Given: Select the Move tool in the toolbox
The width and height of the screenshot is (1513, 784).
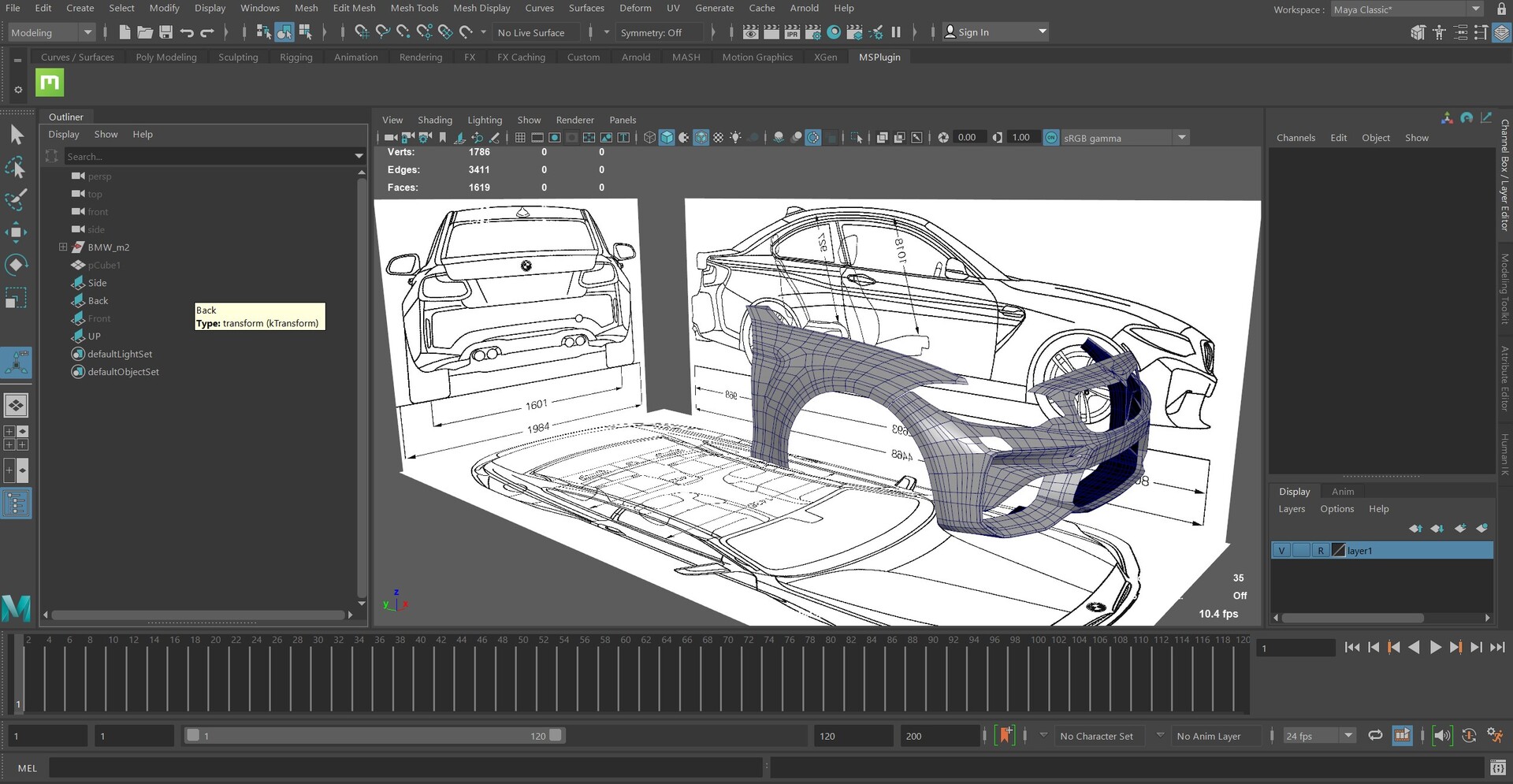Looking at the screenshot, I should [16, 232].
